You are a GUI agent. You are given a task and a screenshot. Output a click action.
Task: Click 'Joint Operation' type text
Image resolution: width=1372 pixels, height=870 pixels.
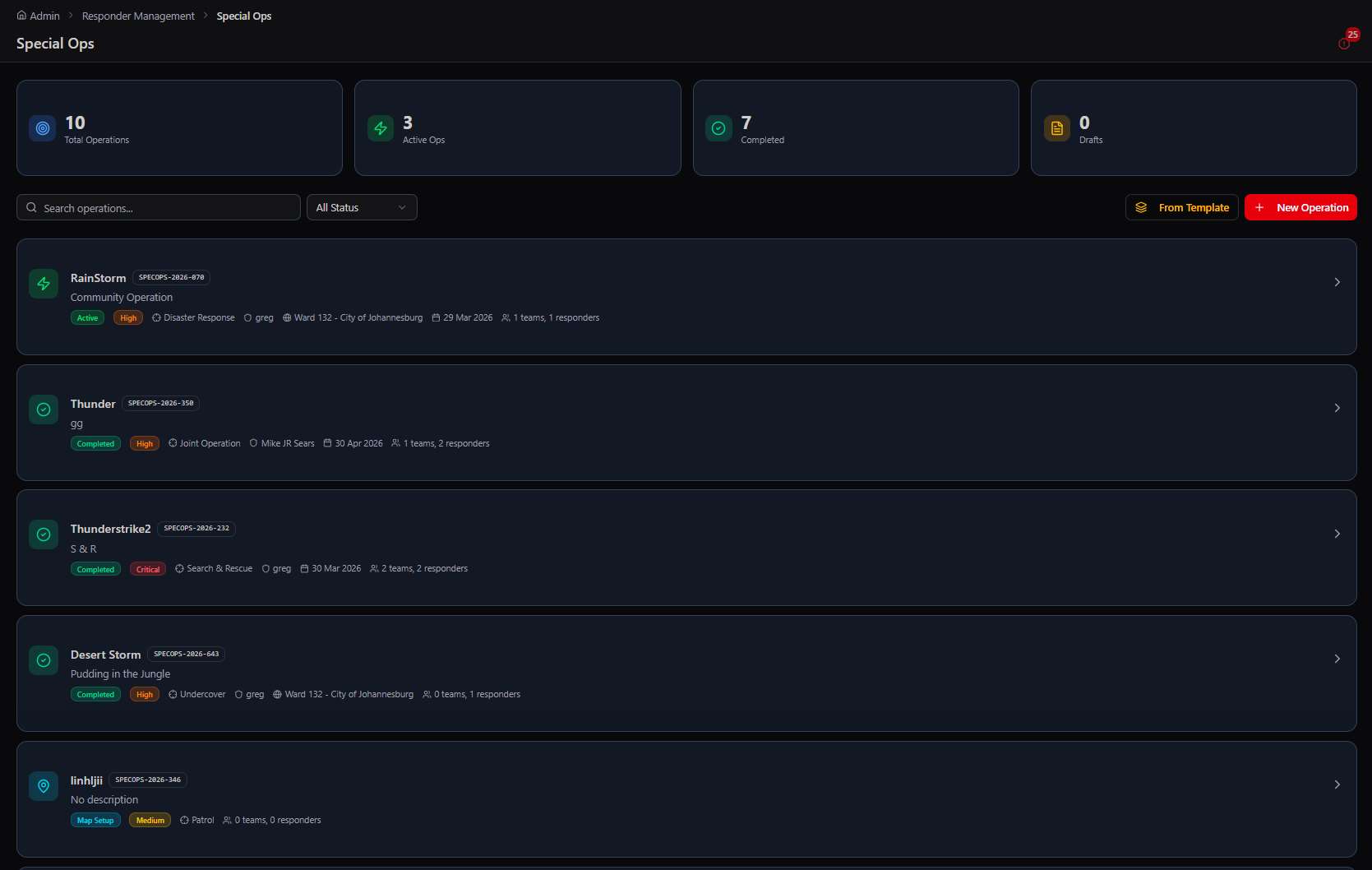point(210,443)
